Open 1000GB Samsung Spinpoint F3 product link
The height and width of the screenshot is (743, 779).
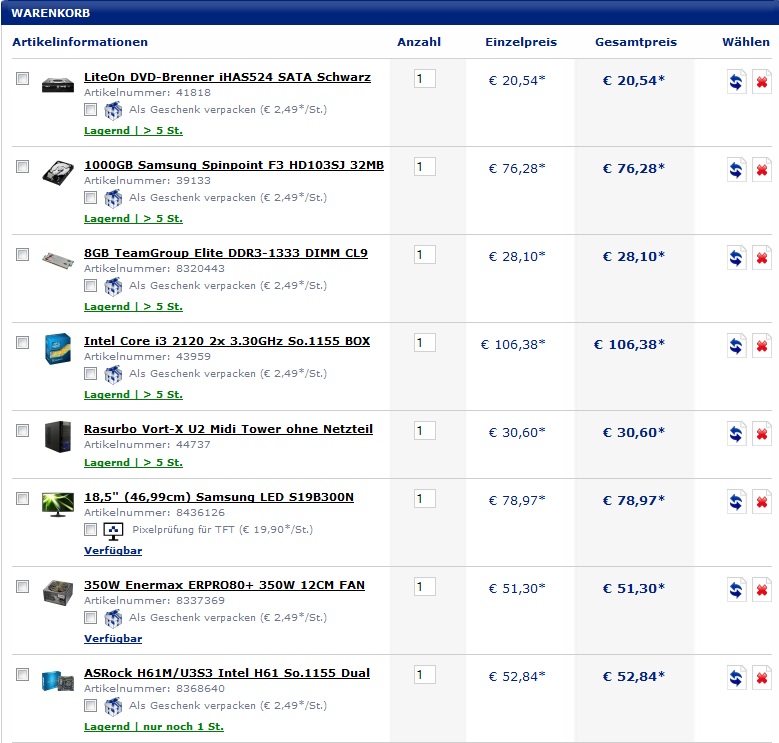point(234,165)
